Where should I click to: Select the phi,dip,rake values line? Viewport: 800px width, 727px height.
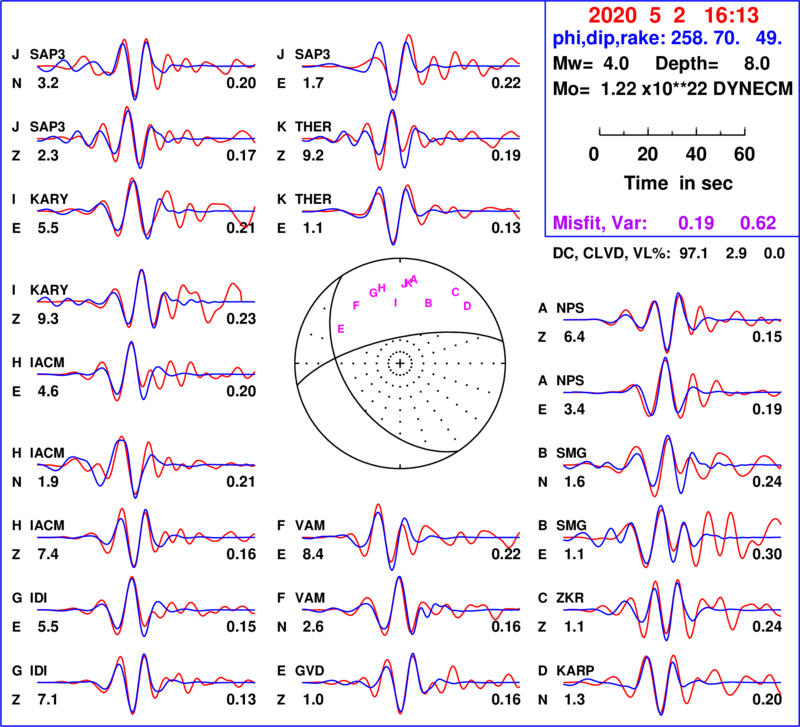667,38
